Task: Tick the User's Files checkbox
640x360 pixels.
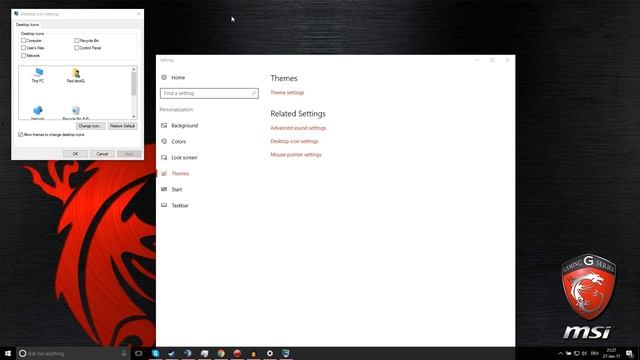Action: point(23,48)
